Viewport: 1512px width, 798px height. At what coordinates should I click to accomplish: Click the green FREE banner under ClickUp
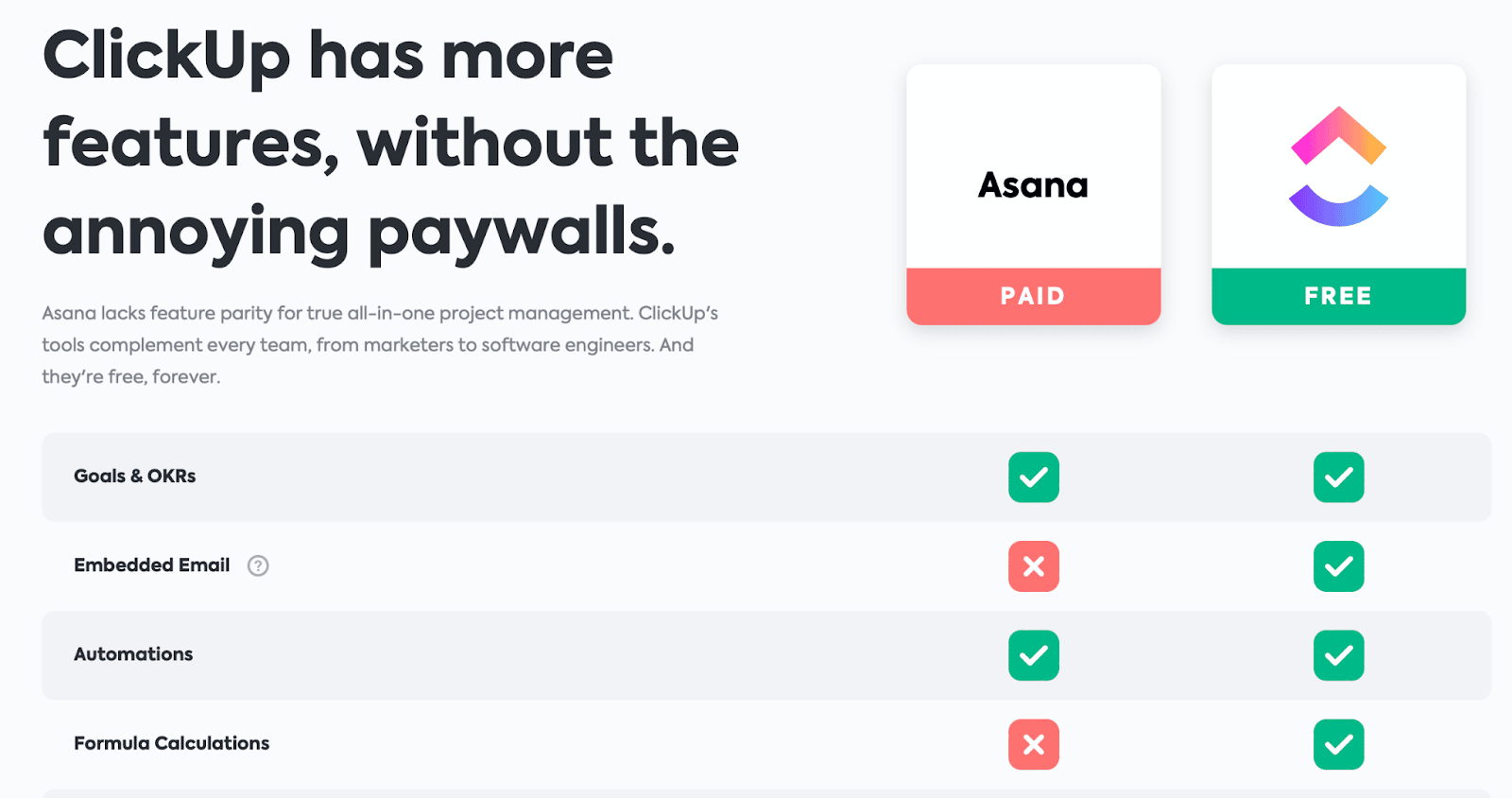(1339, 296)
